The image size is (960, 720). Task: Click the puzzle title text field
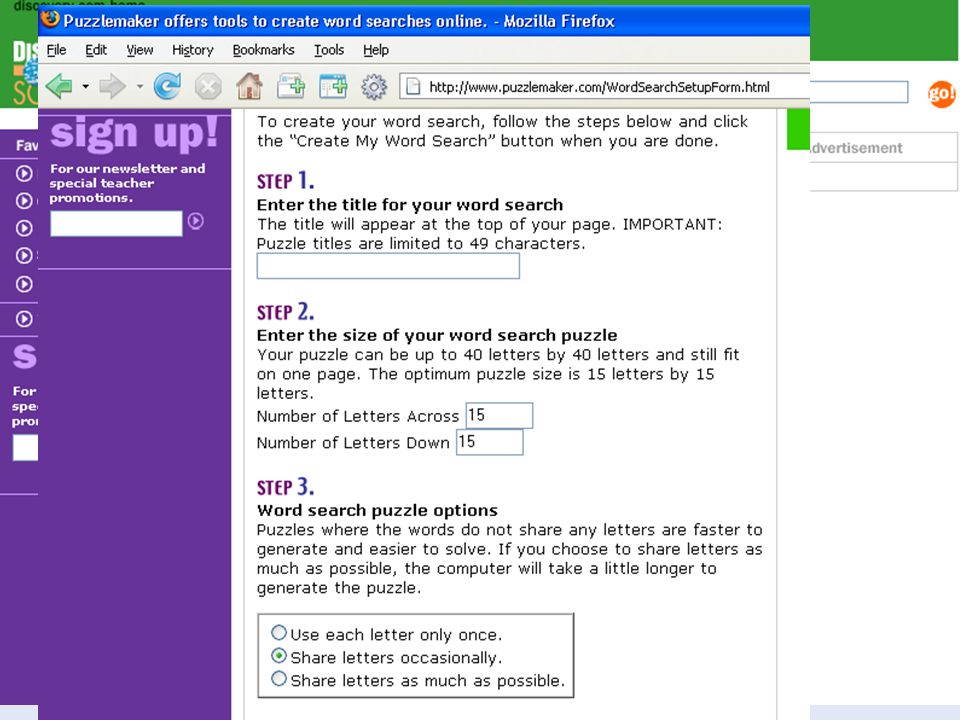click(x=388, y=266)
